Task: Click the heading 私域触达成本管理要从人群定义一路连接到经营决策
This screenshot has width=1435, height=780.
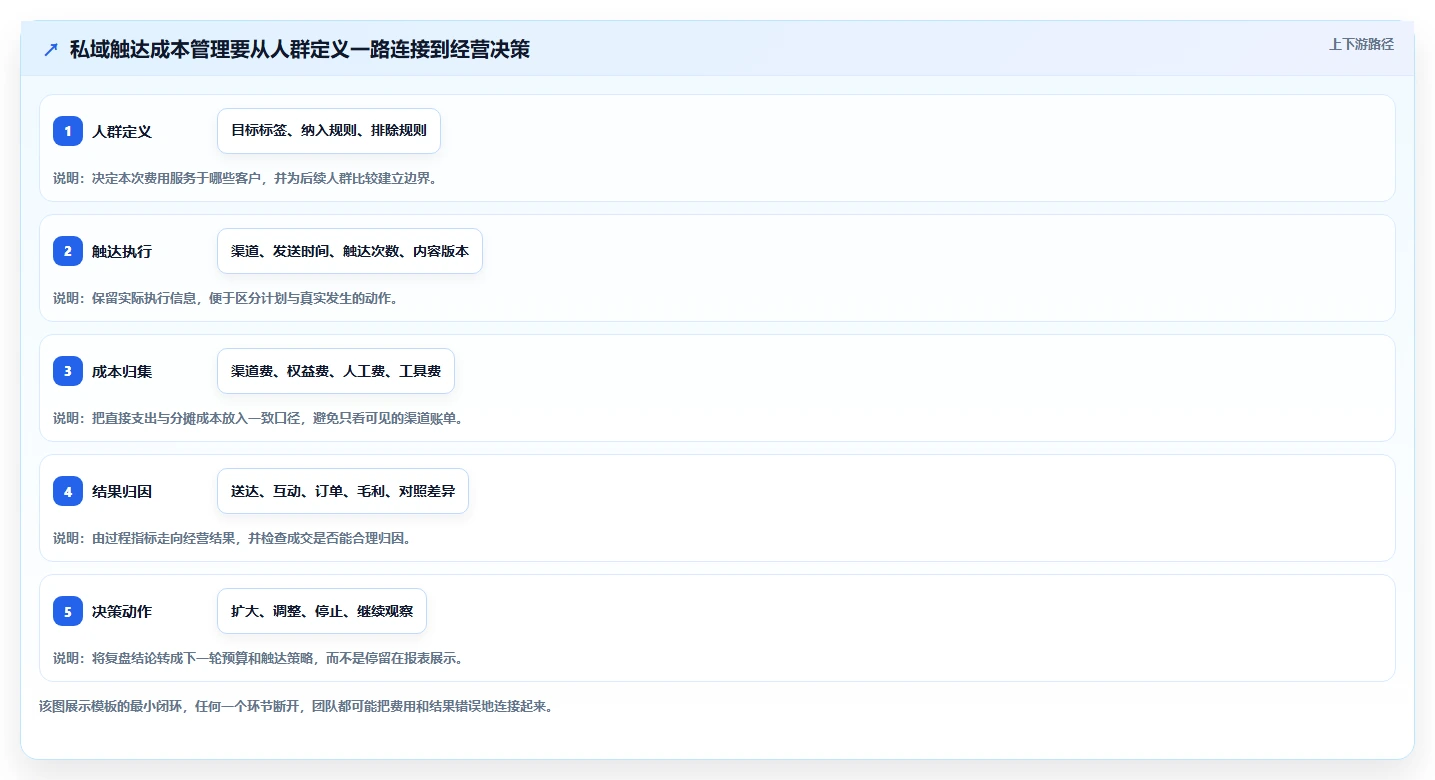Action: (x=300, y=50)
